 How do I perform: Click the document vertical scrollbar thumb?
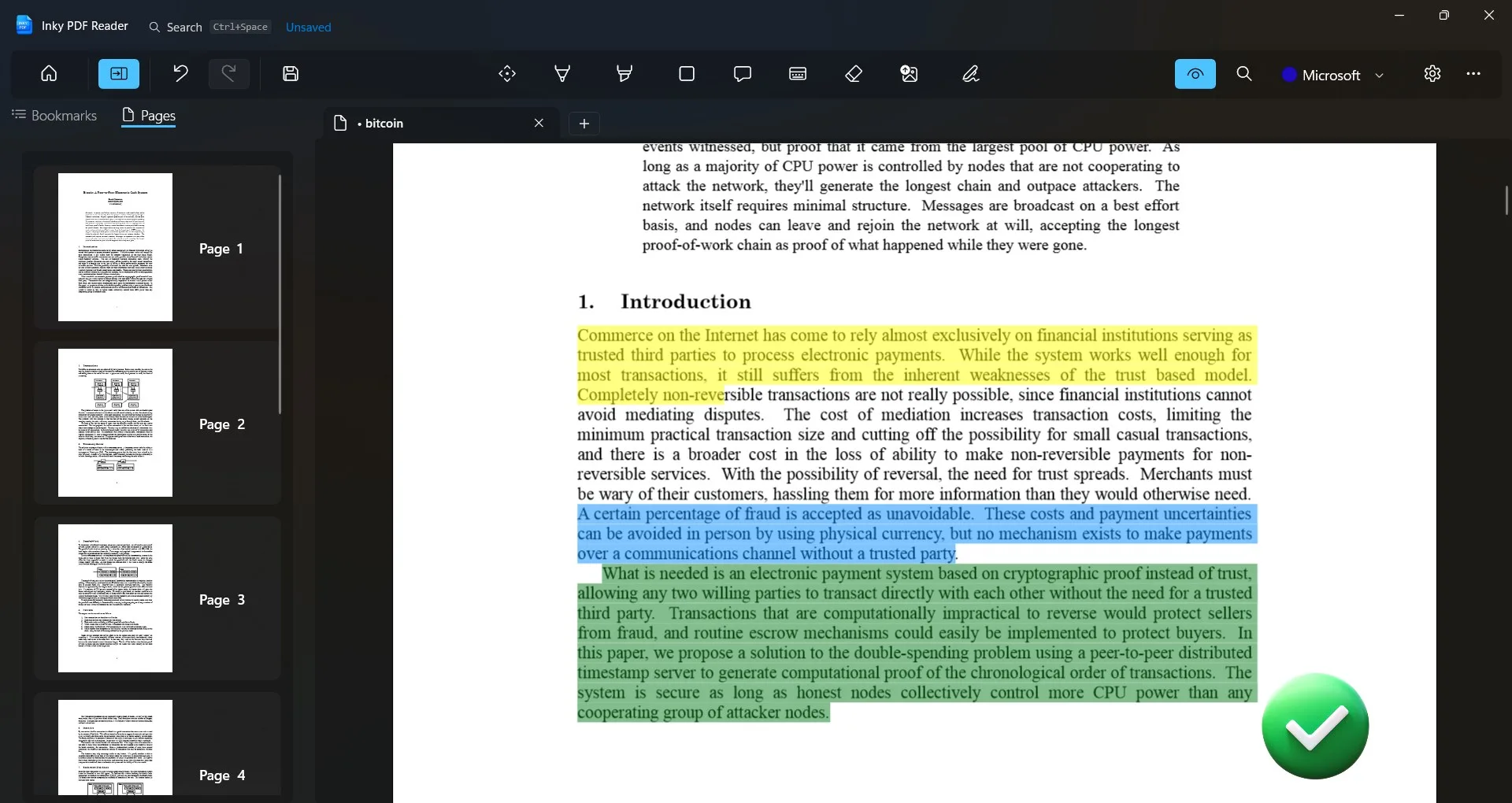click(x=1506, y=201)
